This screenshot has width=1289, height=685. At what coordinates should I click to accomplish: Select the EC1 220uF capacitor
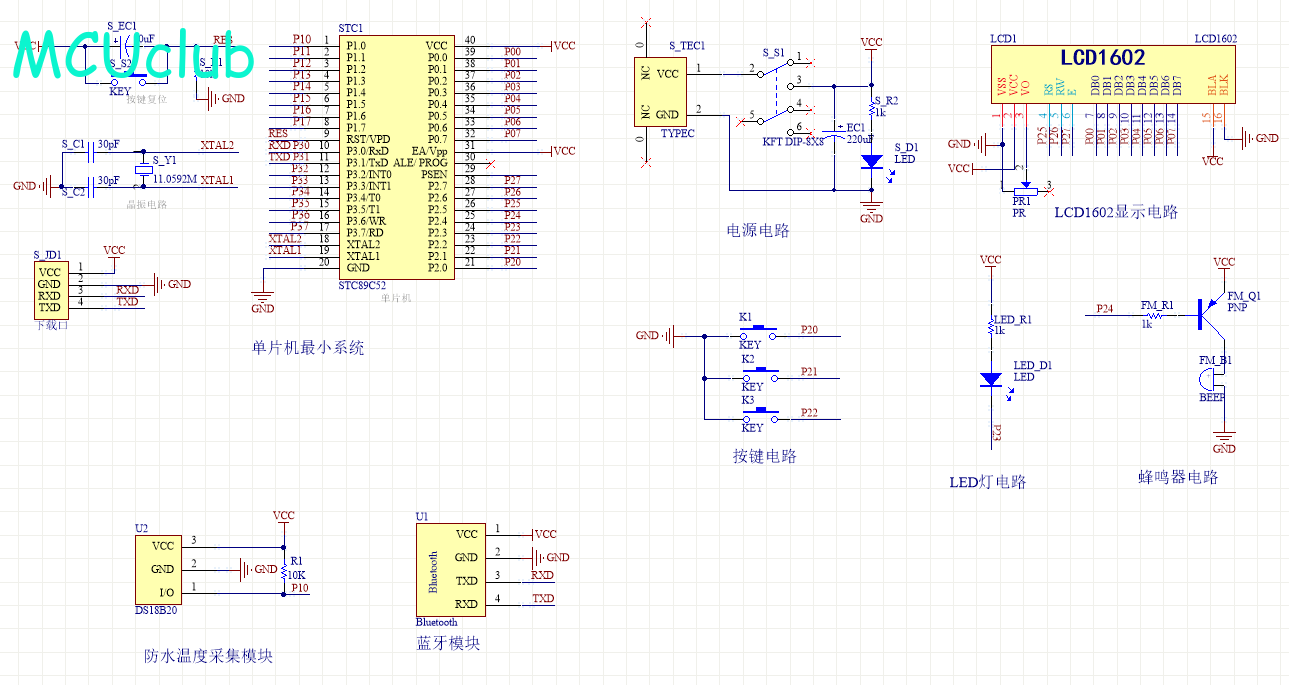click(x=833, y=132)
